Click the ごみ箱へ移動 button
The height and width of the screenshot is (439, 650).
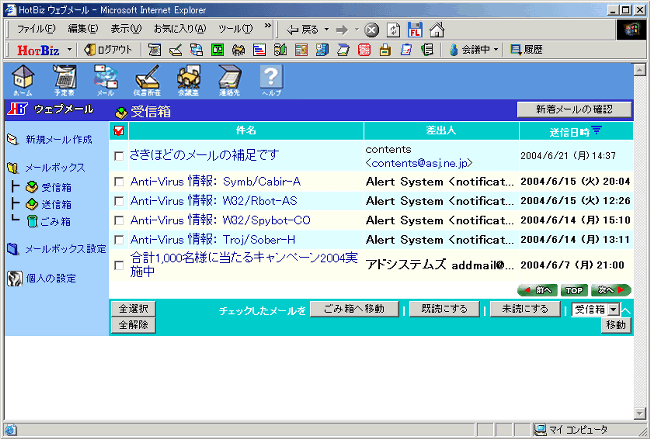coord(354,309)
